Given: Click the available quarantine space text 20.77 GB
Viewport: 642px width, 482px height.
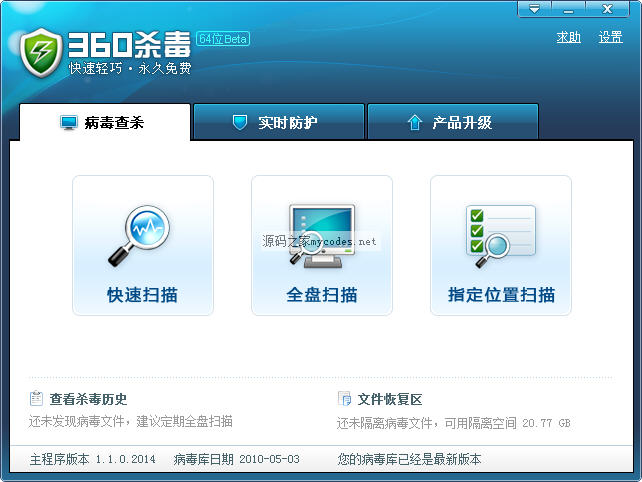Looking at the screenshot, I should pos(546,423).
